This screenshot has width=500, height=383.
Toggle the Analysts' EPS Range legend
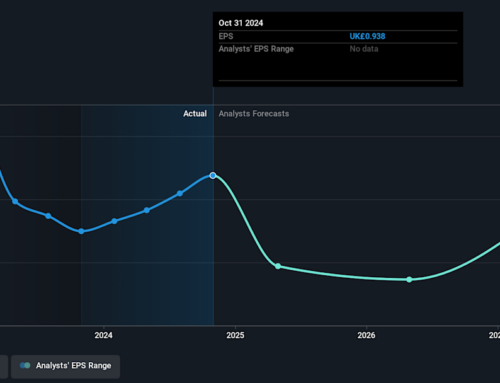pos(65,366)
